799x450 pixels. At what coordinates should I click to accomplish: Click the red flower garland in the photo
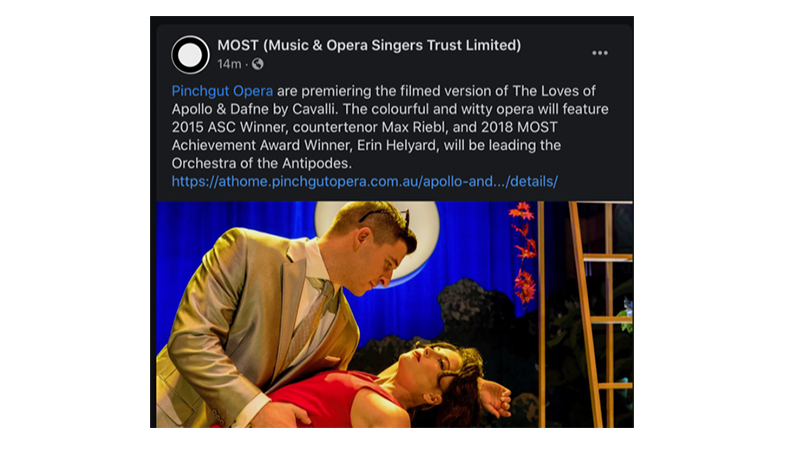(523, 253)
